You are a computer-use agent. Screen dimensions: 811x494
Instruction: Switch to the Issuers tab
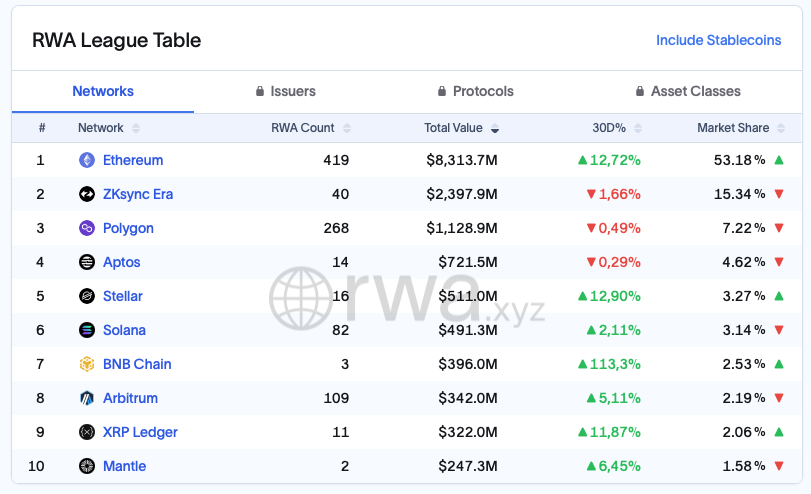[x=285, y=91]
